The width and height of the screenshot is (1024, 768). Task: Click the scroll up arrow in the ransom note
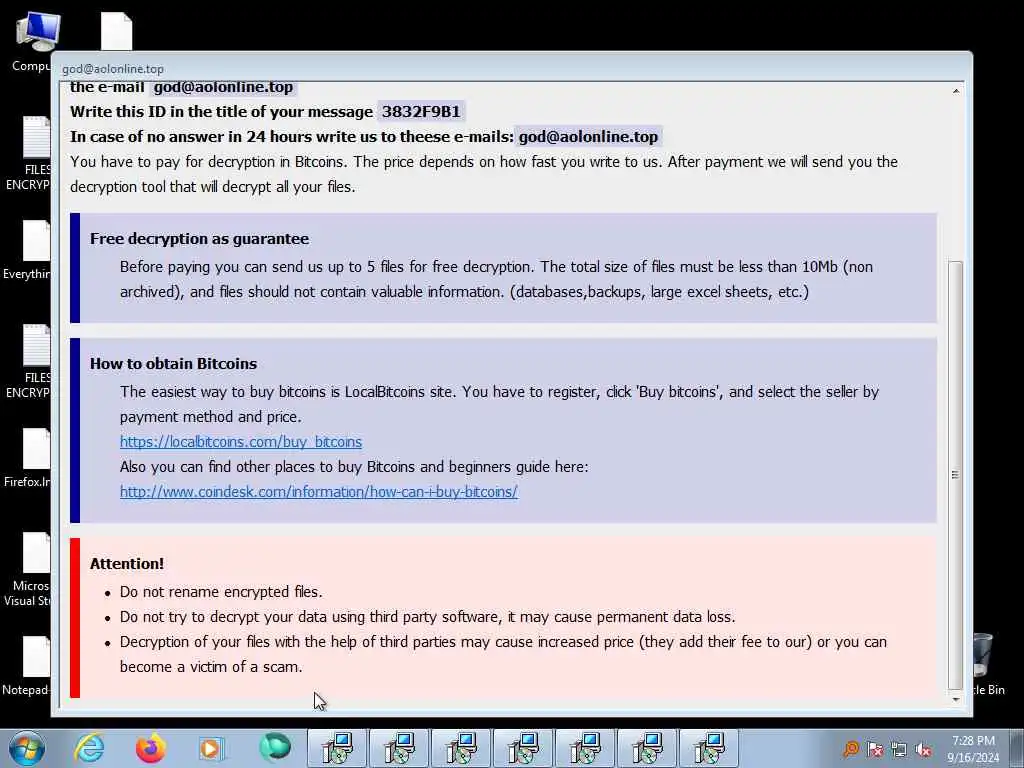[x=955, y=91]
